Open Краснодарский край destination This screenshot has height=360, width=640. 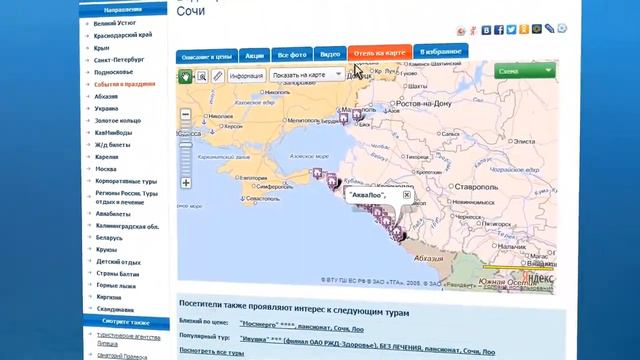pyautogui.click(x=123, y=36)
